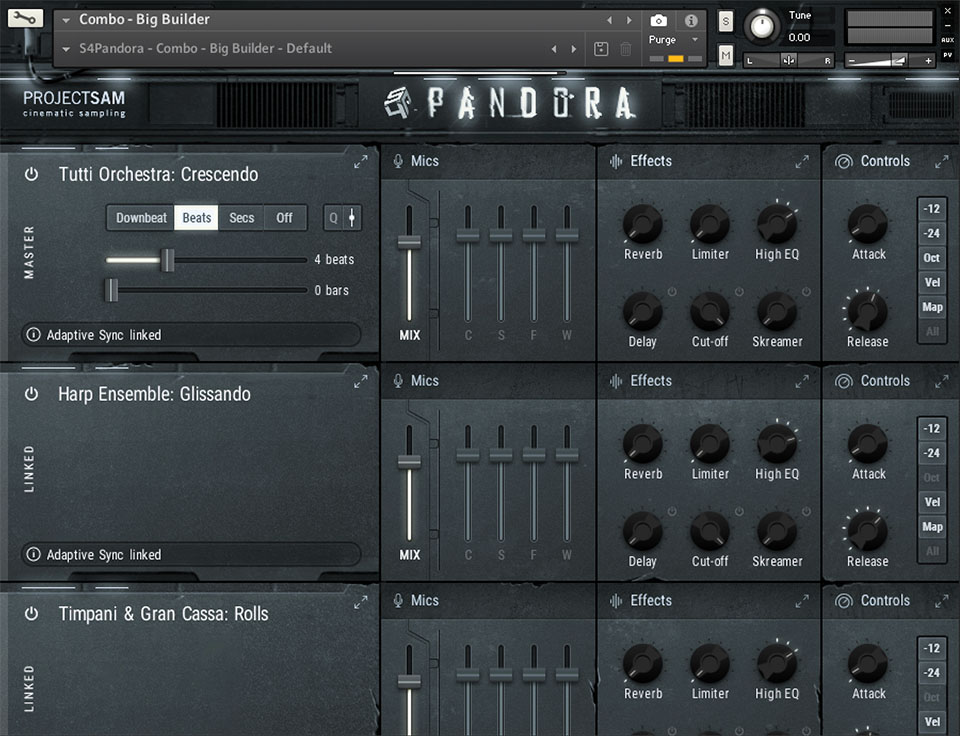This screenshot has width=960, height=736.
Task: Toggle power for Tutti Orchestra: Crescendo layer
Action: [31, 175]
